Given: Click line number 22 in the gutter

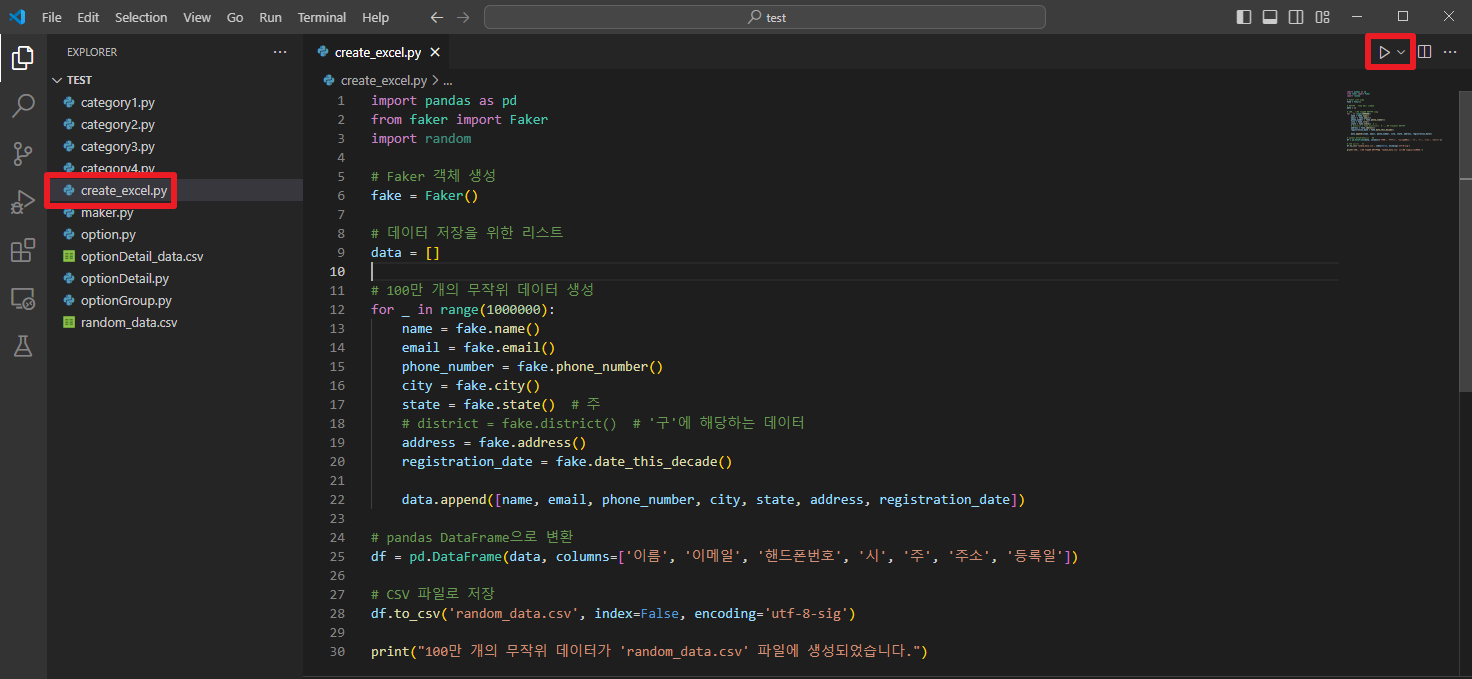Looking at the screenshot, I should click(x=337, y=499).
